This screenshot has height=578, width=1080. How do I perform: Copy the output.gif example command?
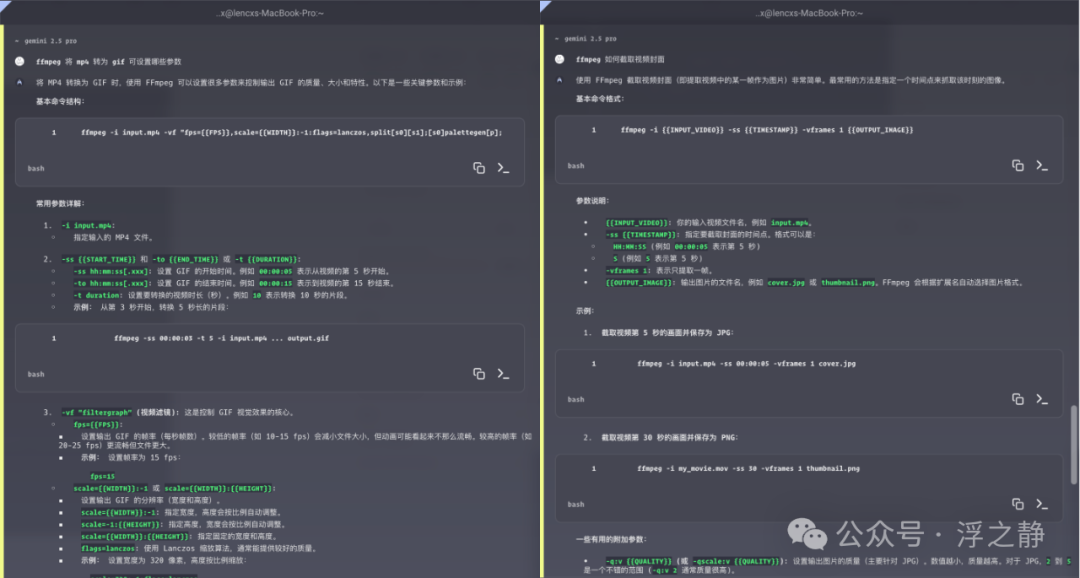(x=479, y=373)
